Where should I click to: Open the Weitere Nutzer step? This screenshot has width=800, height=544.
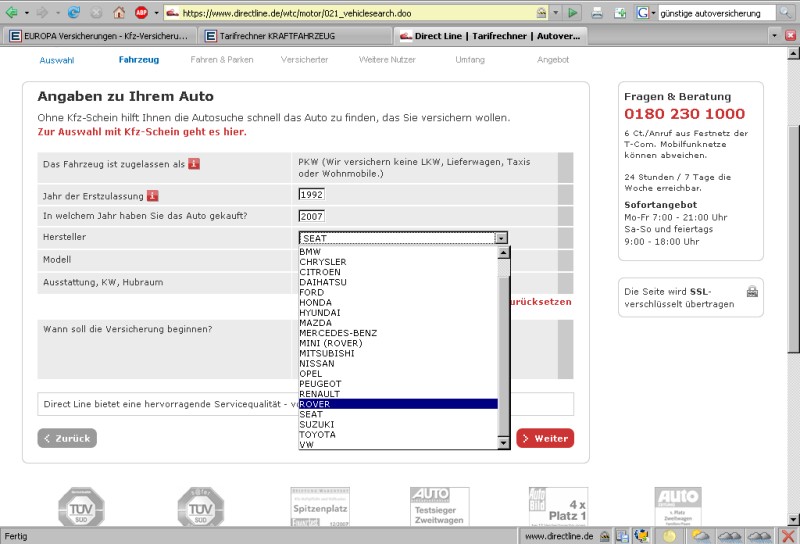[387, 60]
